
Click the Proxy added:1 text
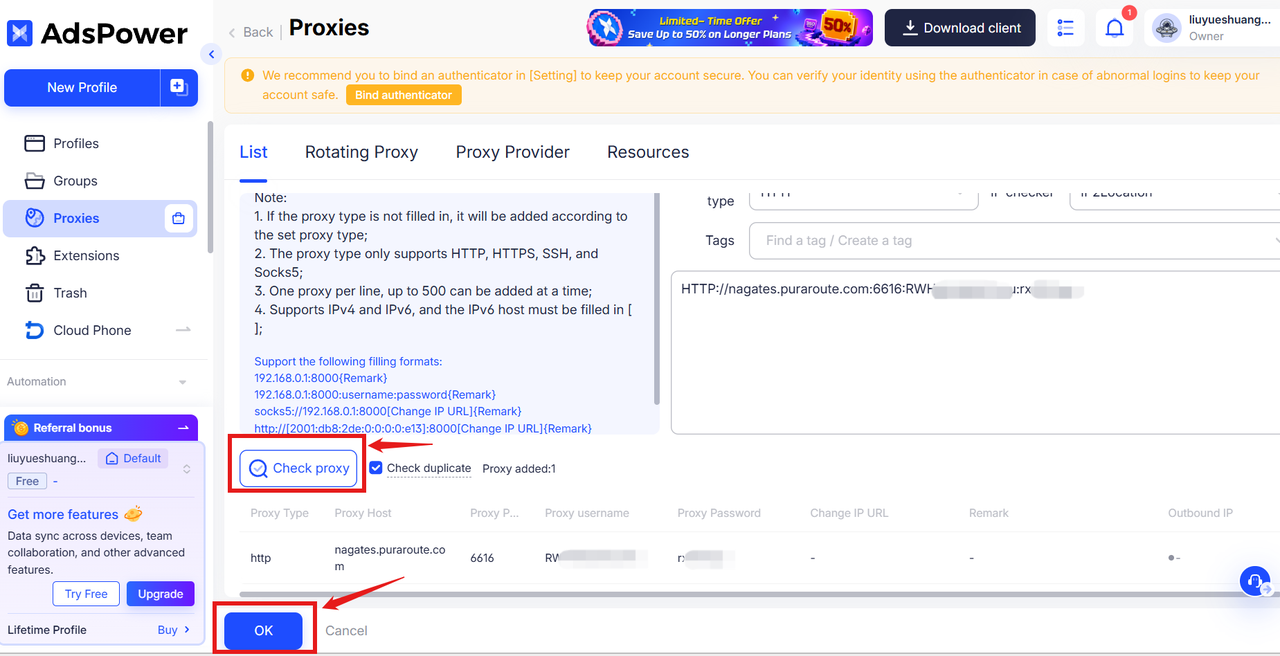coord(519,468)
